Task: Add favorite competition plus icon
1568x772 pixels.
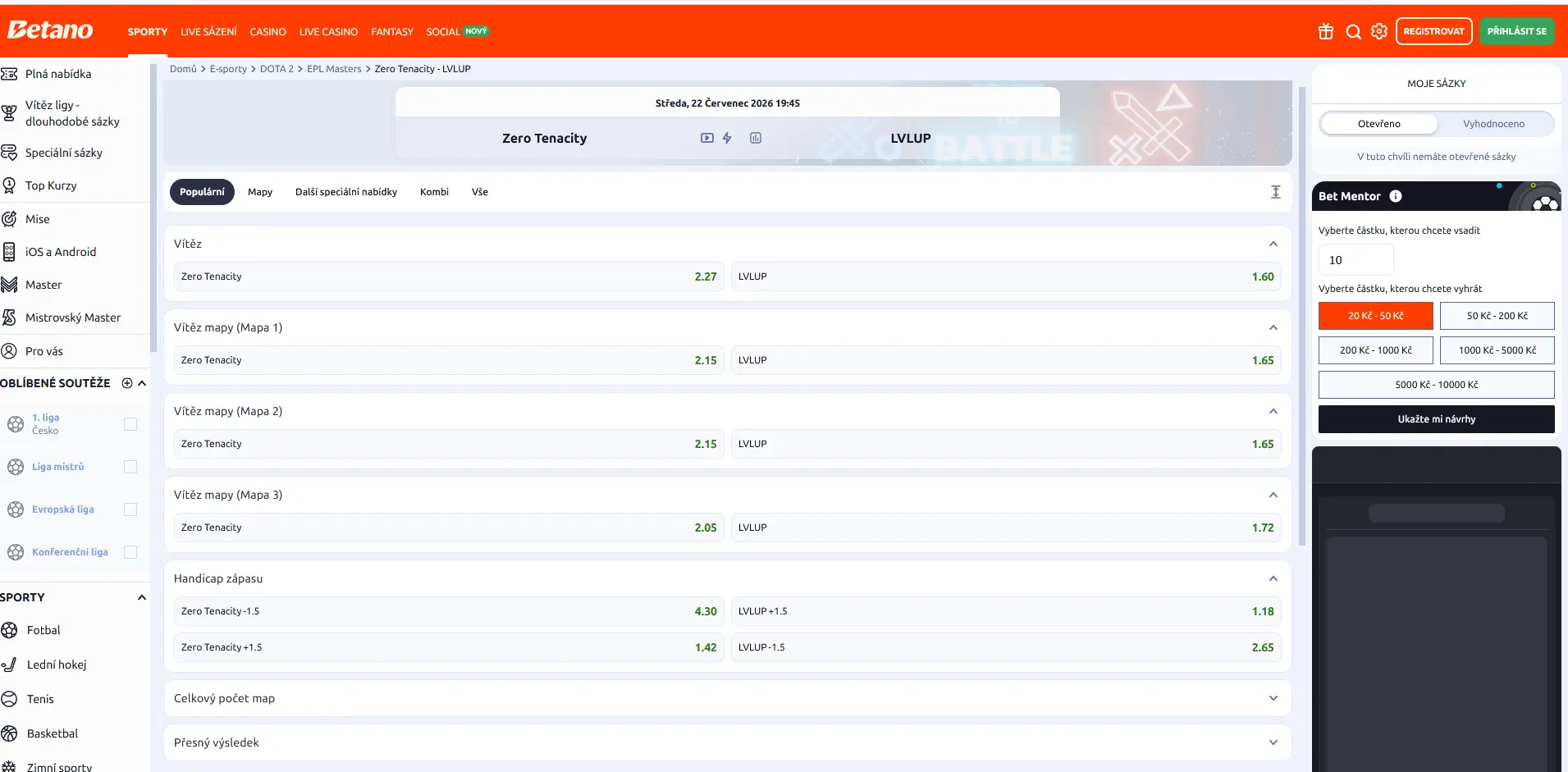Action: pyautogui.click(x=127, y=383)
